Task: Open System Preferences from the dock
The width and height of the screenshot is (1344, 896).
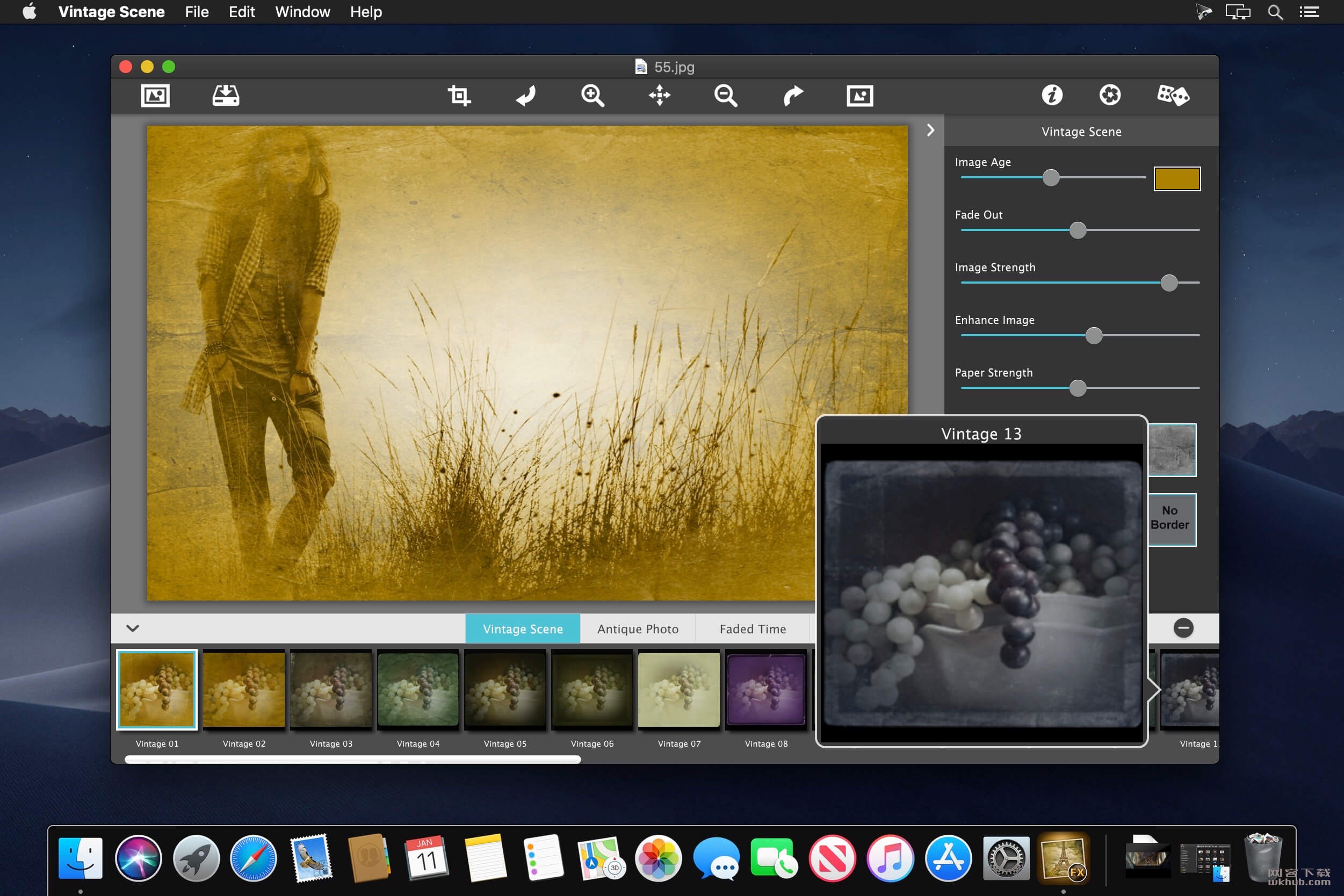Action: (1006, 858)
